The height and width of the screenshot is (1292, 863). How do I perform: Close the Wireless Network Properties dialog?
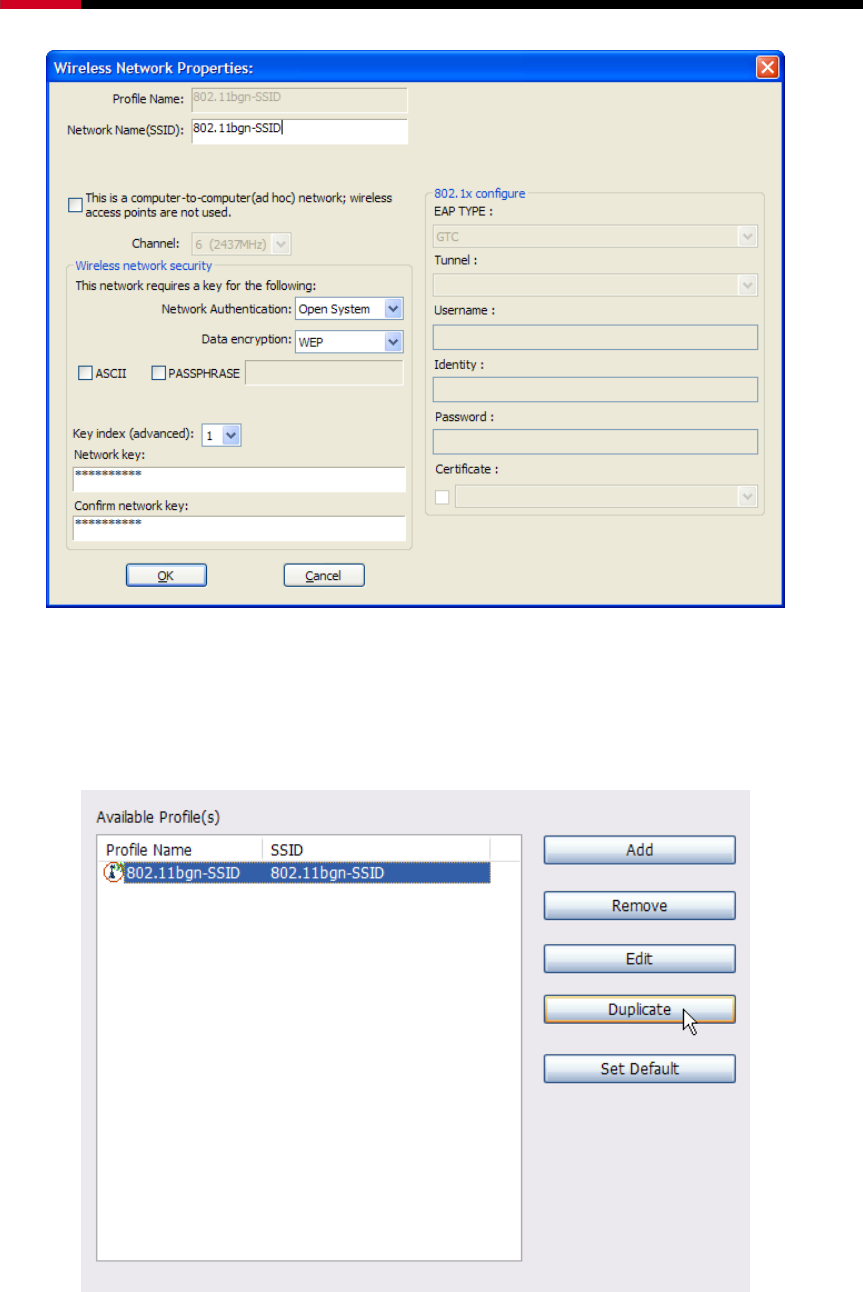point(766,67)
